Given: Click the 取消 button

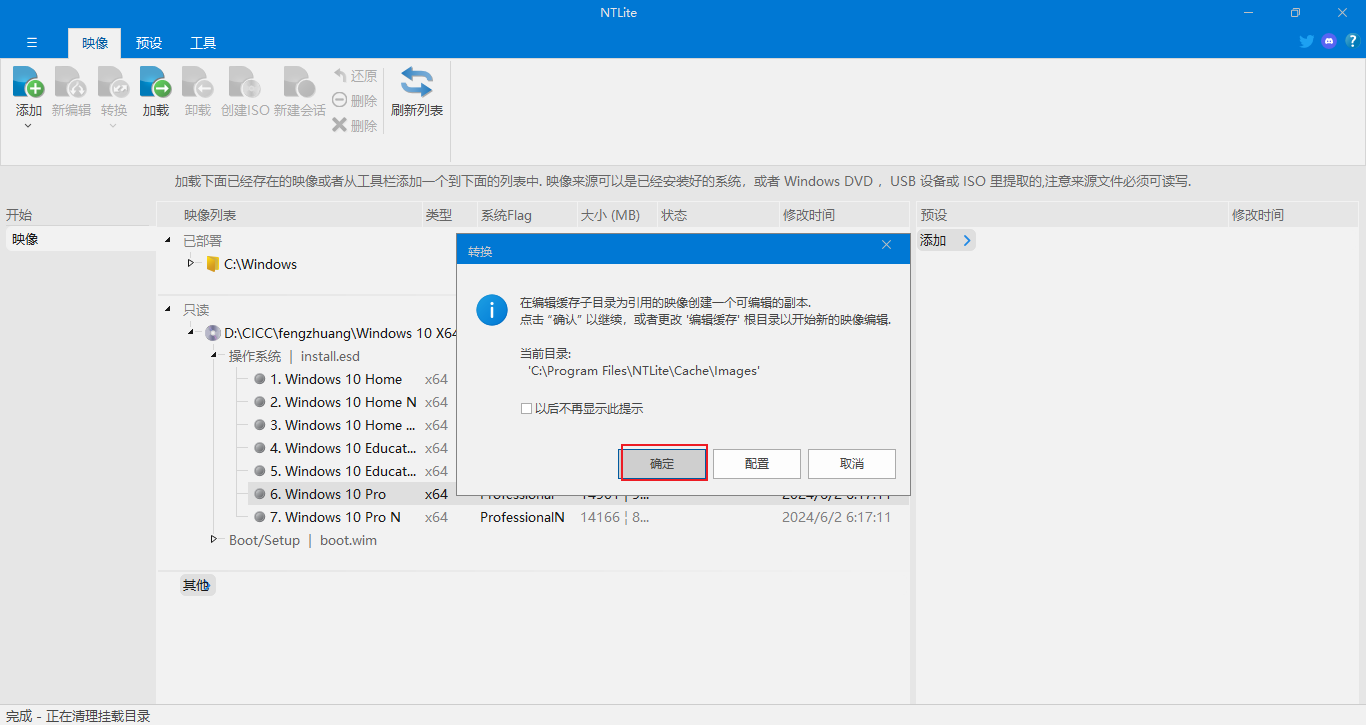Looking at the screenshot, I should [x=852, y=464].
